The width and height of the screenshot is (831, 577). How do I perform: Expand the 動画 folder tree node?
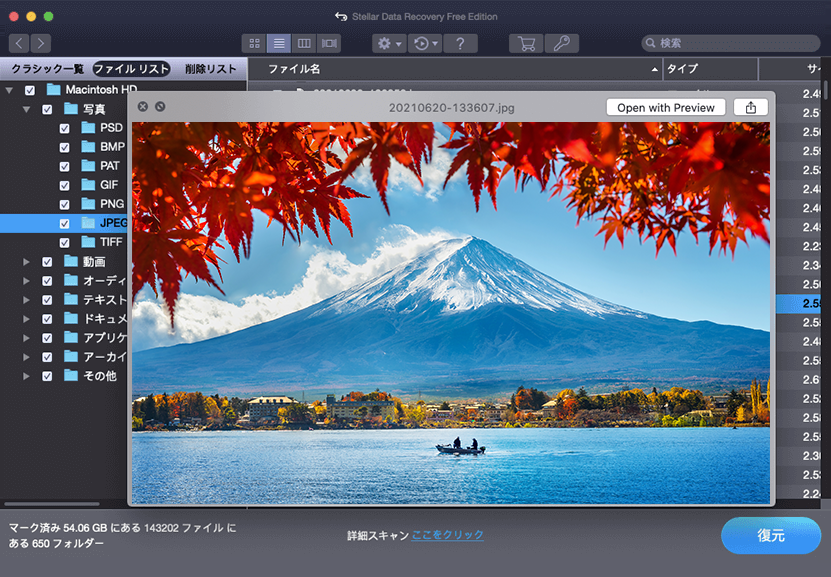click(x=27, y=262)
